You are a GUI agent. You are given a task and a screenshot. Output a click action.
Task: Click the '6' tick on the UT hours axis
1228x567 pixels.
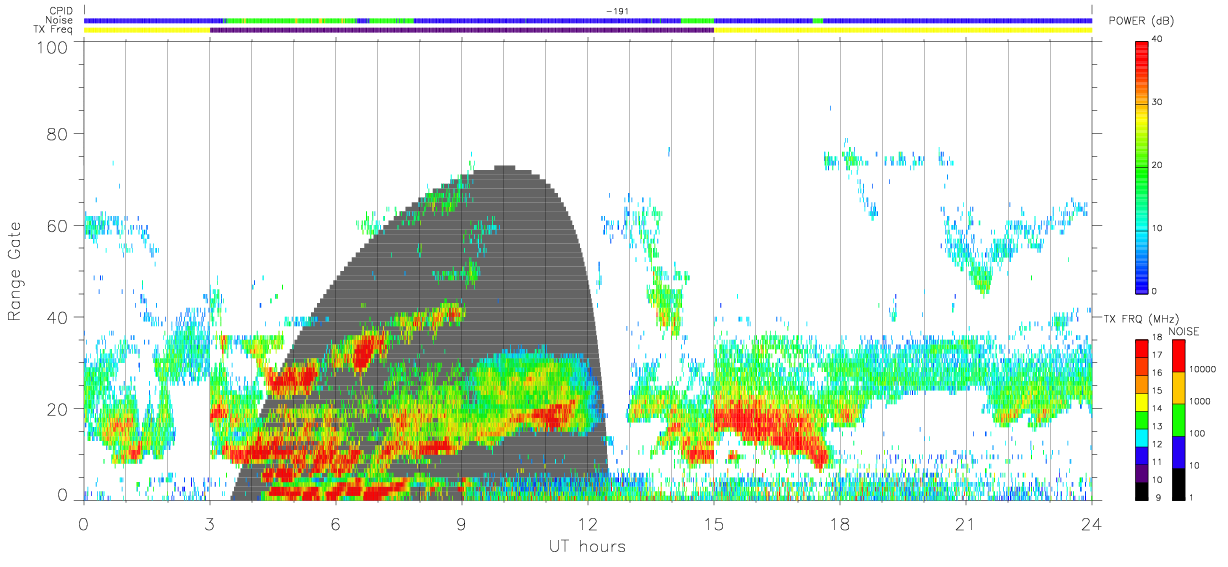(335, 523)
